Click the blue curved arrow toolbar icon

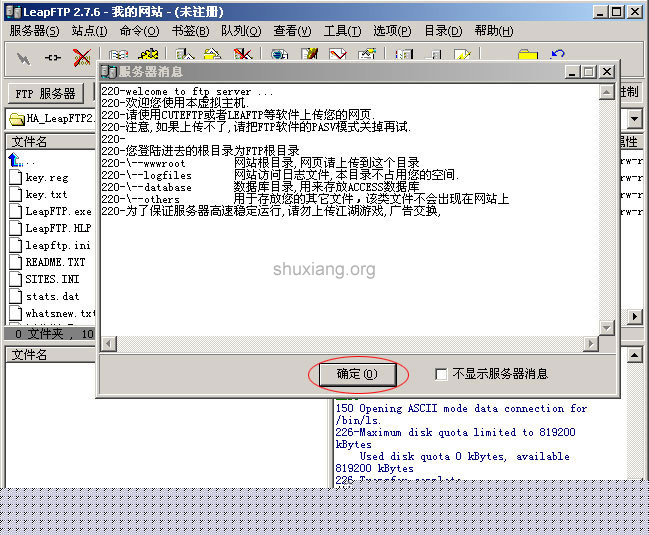pos(558,54)
